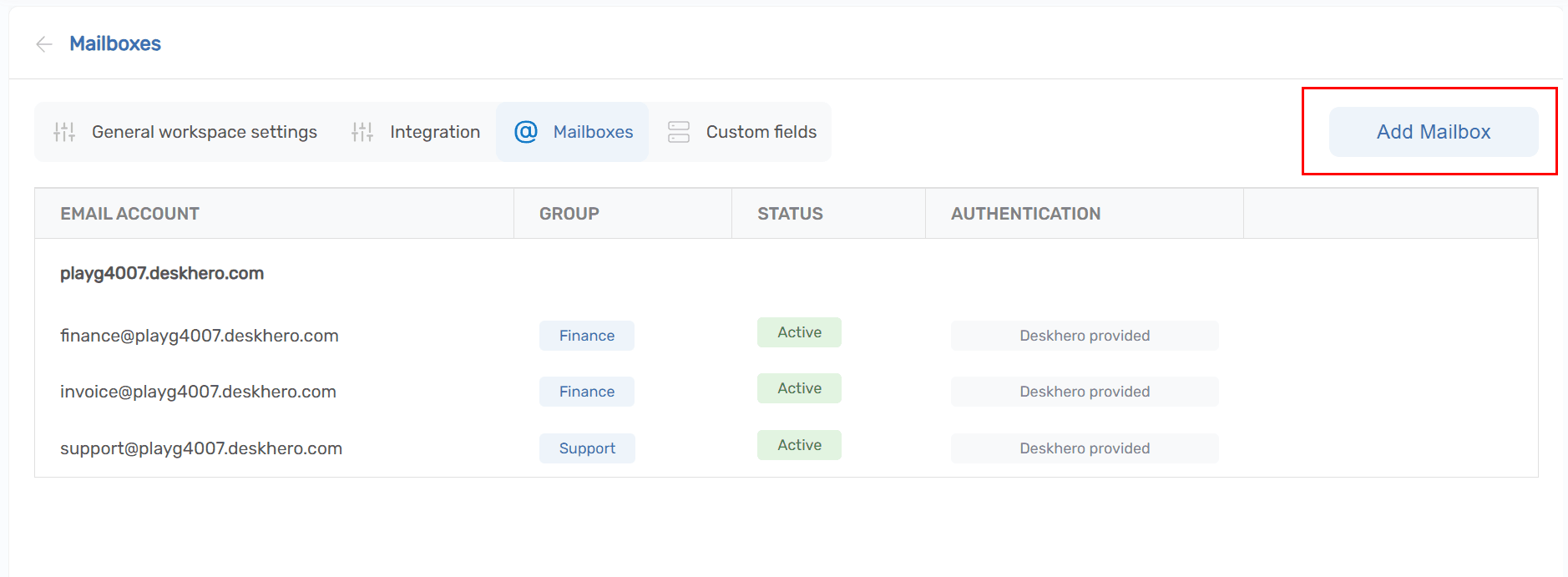Click Active status of the invoice mailbox
Viewport: 1568px width, 577px height.
pyautogui.click(x=799, y=388)
